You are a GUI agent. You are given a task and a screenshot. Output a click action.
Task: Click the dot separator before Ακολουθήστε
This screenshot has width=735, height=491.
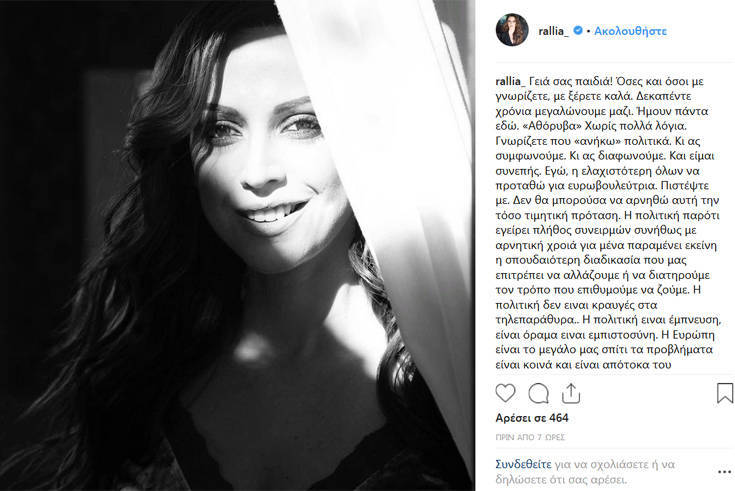(588, 31)
